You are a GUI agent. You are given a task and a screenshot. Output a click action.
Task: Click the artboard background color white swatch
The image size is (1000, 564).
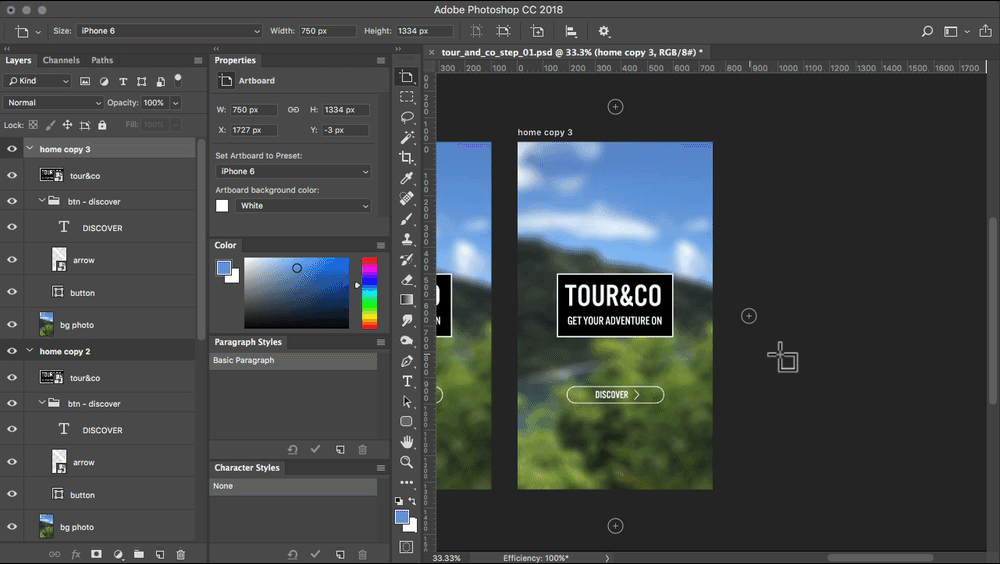click(x=222, y=206)
